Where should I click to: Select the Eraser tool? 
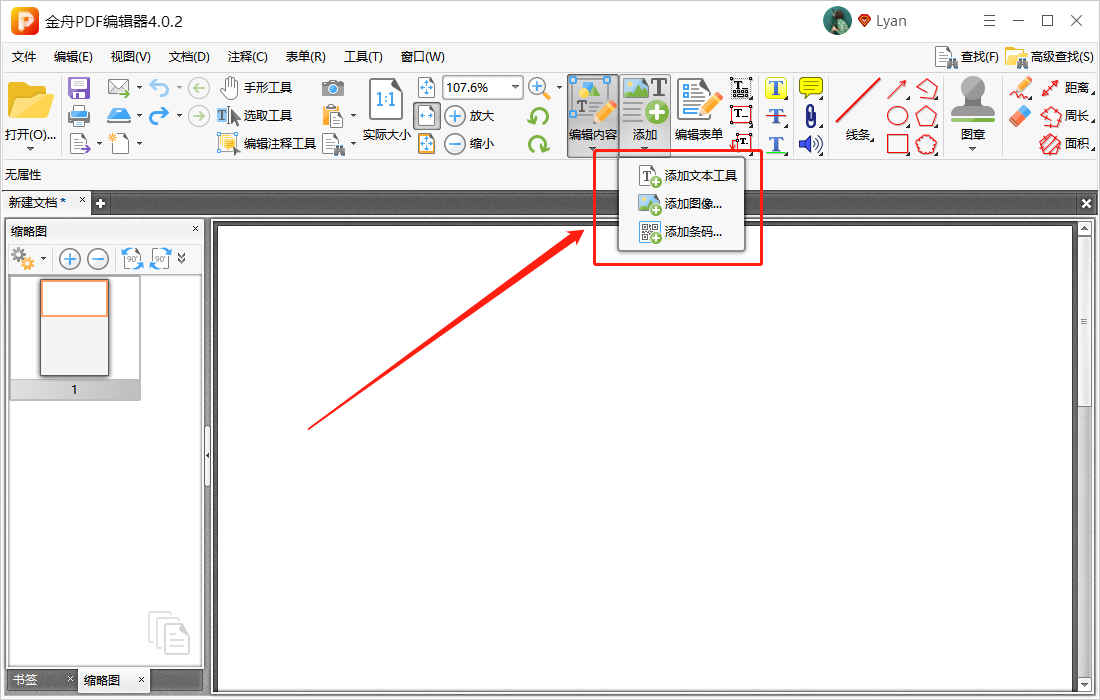[x=1021, y=116]
